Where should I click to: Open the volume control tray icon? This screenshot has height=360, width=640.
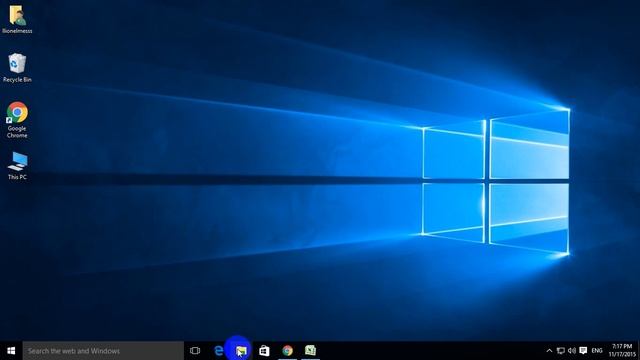point(572,351)
